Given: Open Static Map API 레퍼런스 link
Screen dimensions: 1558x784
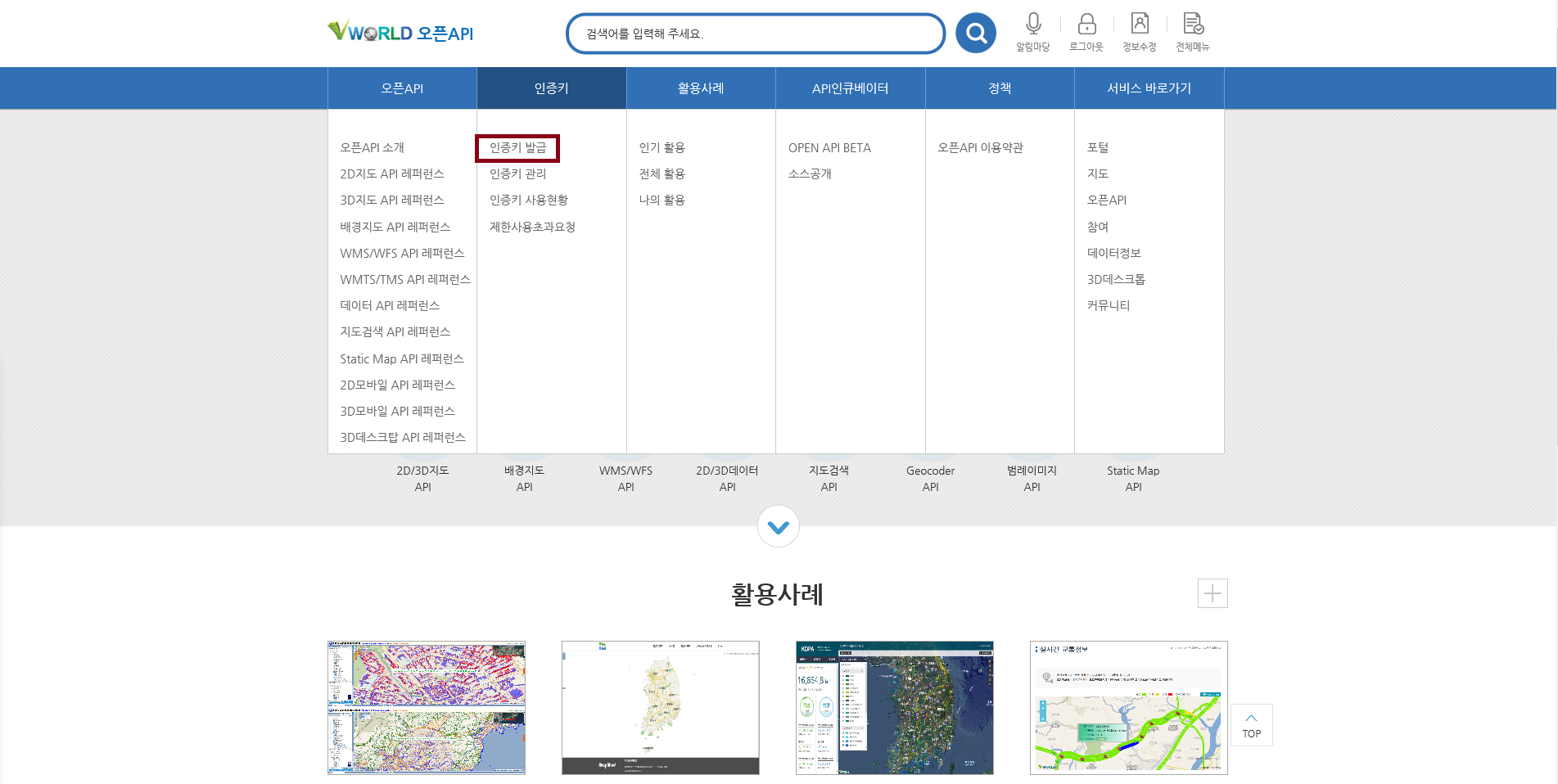Looking at the screenshot, I should tap(402, 359).
